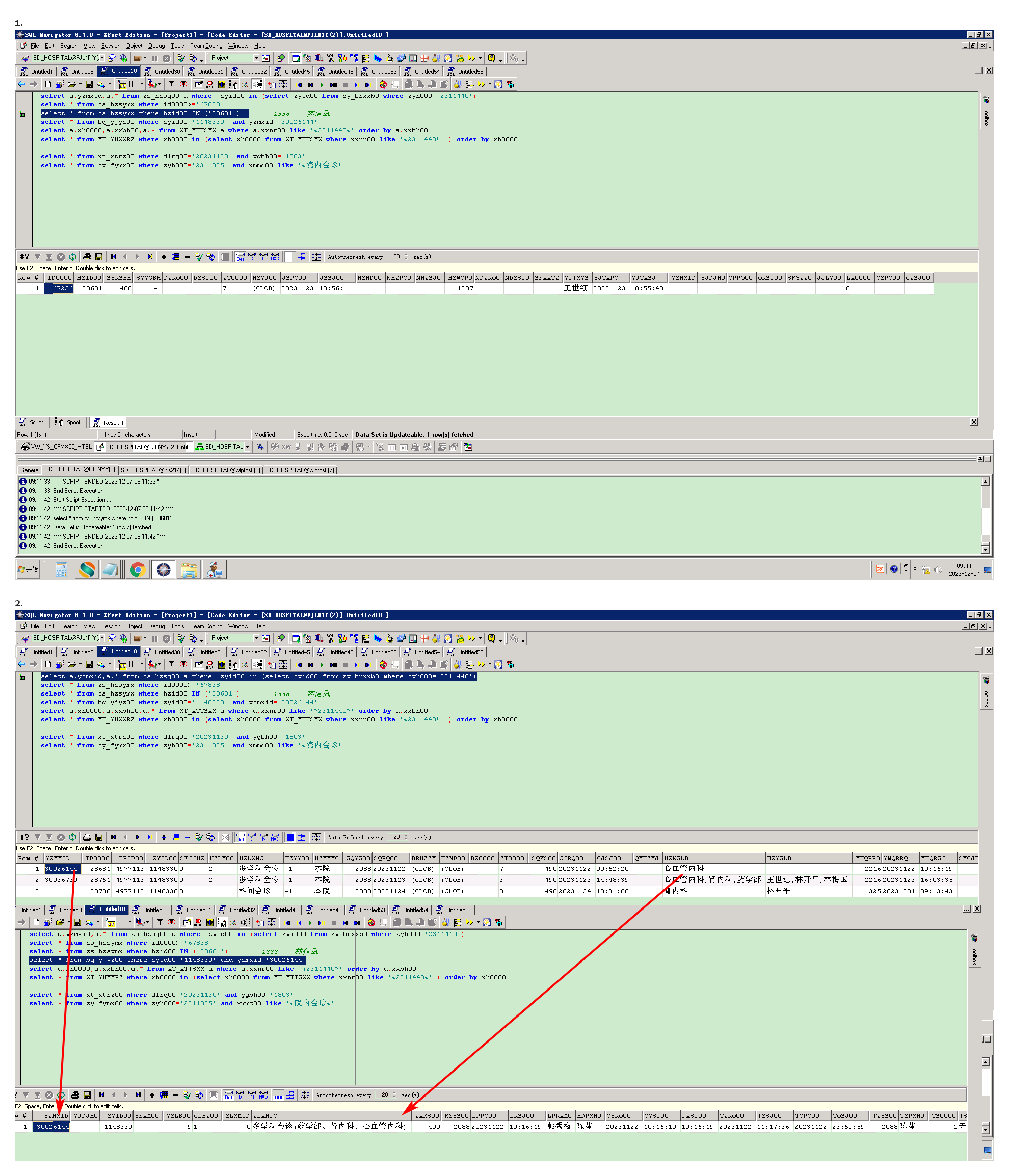Click the Print icon in the results toolbar
Image resolution: width=1009 pixels, height=1176 pixels.
click(86, 257)
